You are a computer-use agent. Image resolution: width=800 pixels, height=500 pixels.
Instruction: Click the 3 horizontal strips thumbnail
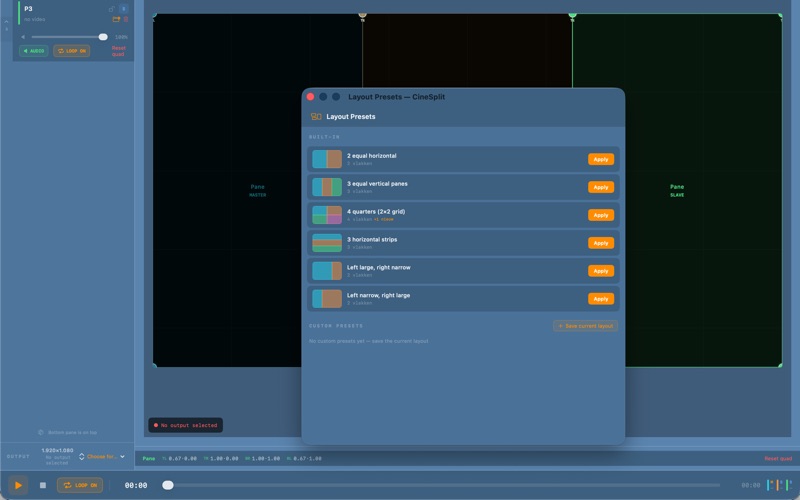pos(327,243)
